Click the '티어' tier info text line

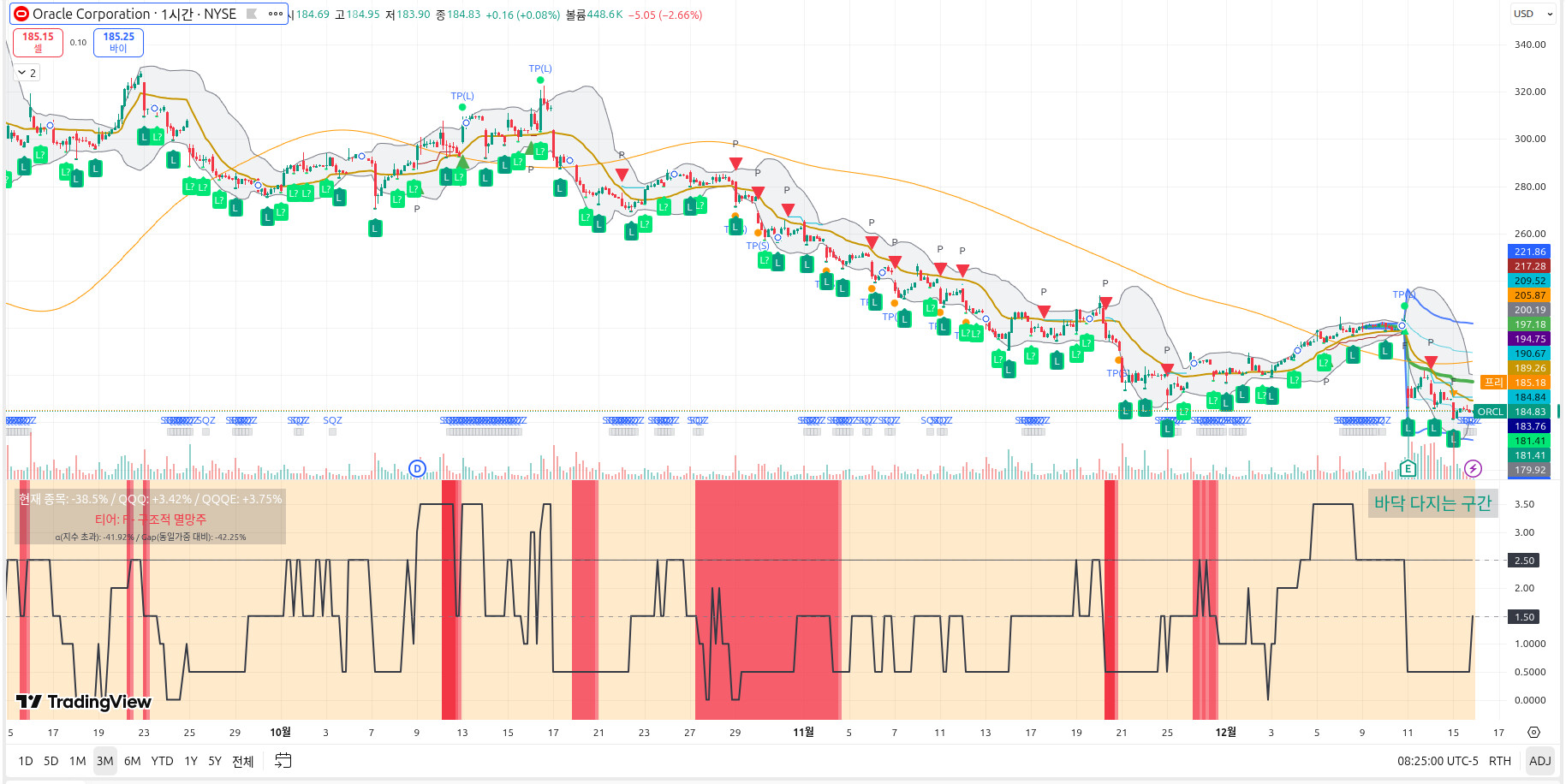151,520
